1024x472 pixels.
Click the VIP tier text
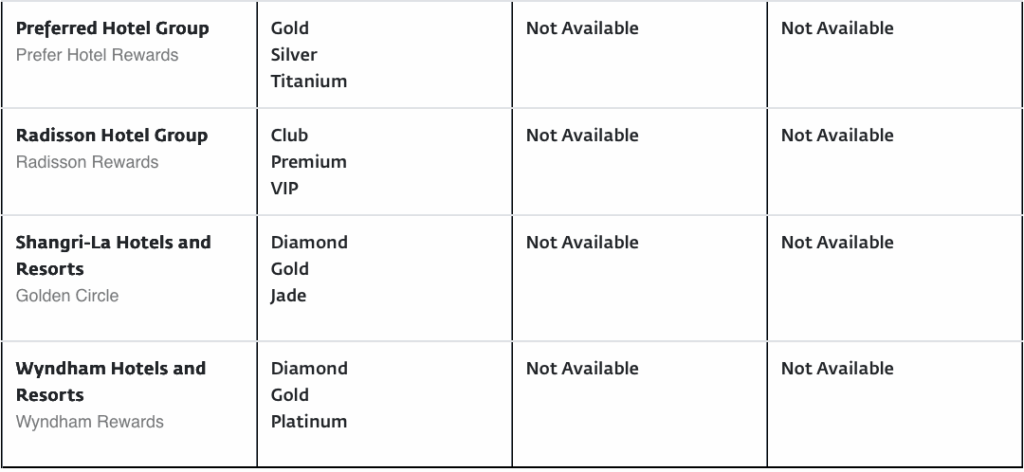pyautogui.click(x=285, y=188)
